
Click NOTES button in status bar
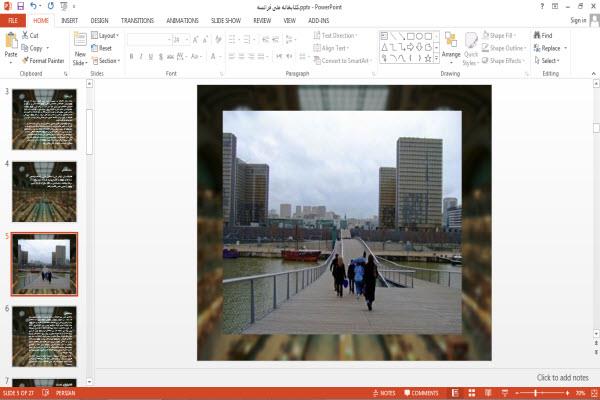pos(384,393)
